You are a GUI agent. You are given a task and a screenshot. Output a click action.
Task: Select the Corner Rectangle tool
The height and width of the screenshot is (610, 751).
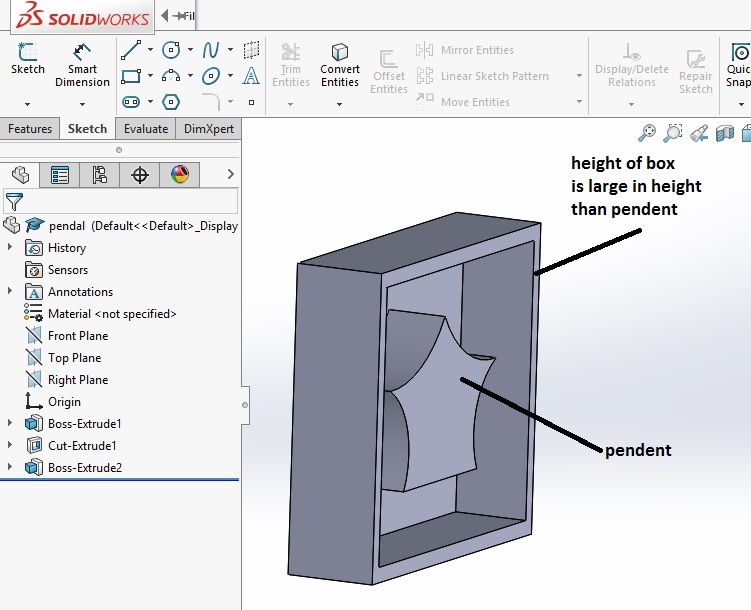pos(131,76)
